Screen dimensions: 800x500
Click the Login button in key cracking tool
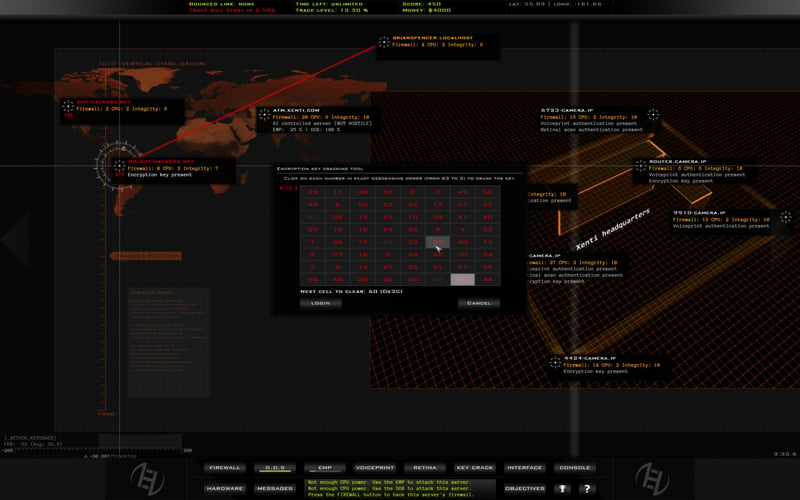click(320, 303)
